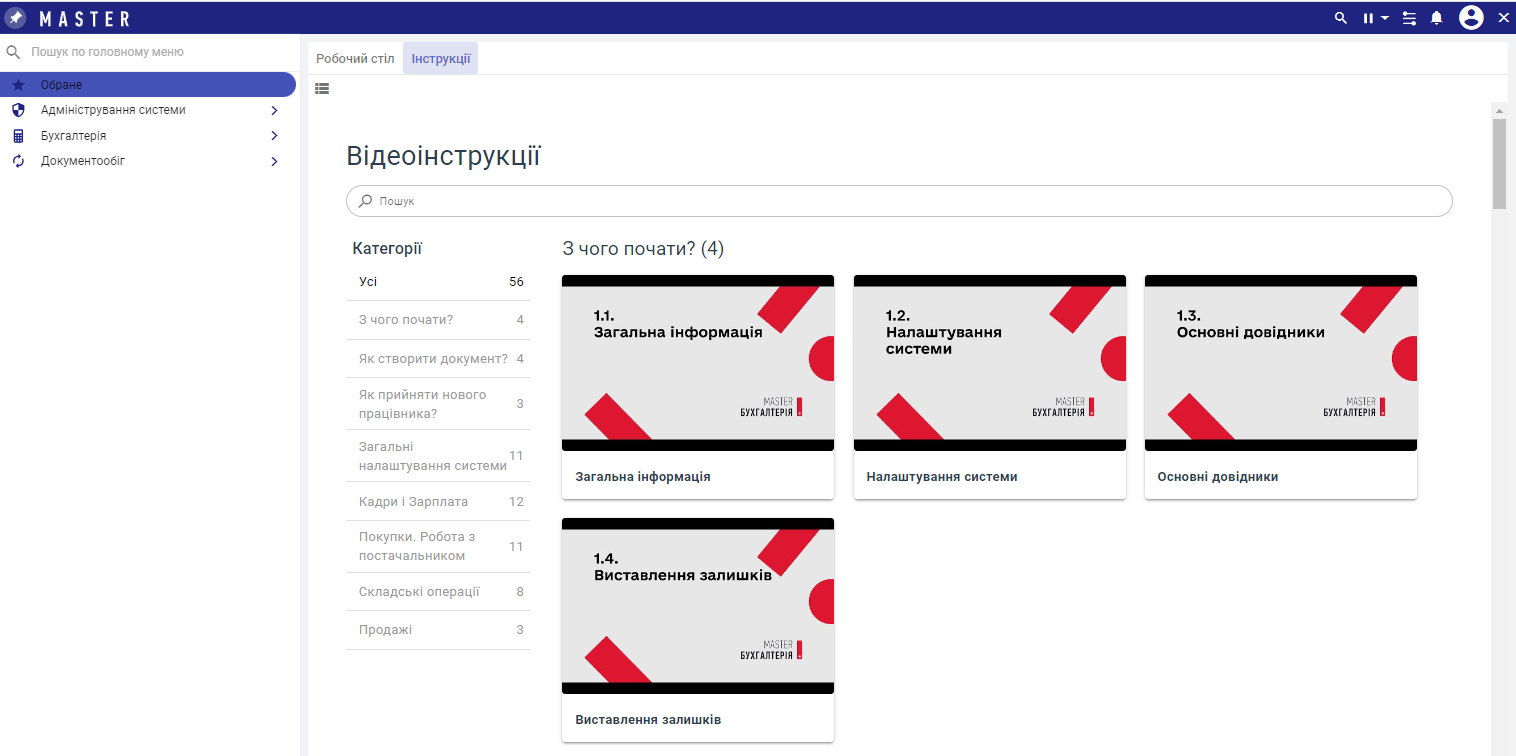
Task: Click the notifications bell icon
Action: click(1437, 18)
